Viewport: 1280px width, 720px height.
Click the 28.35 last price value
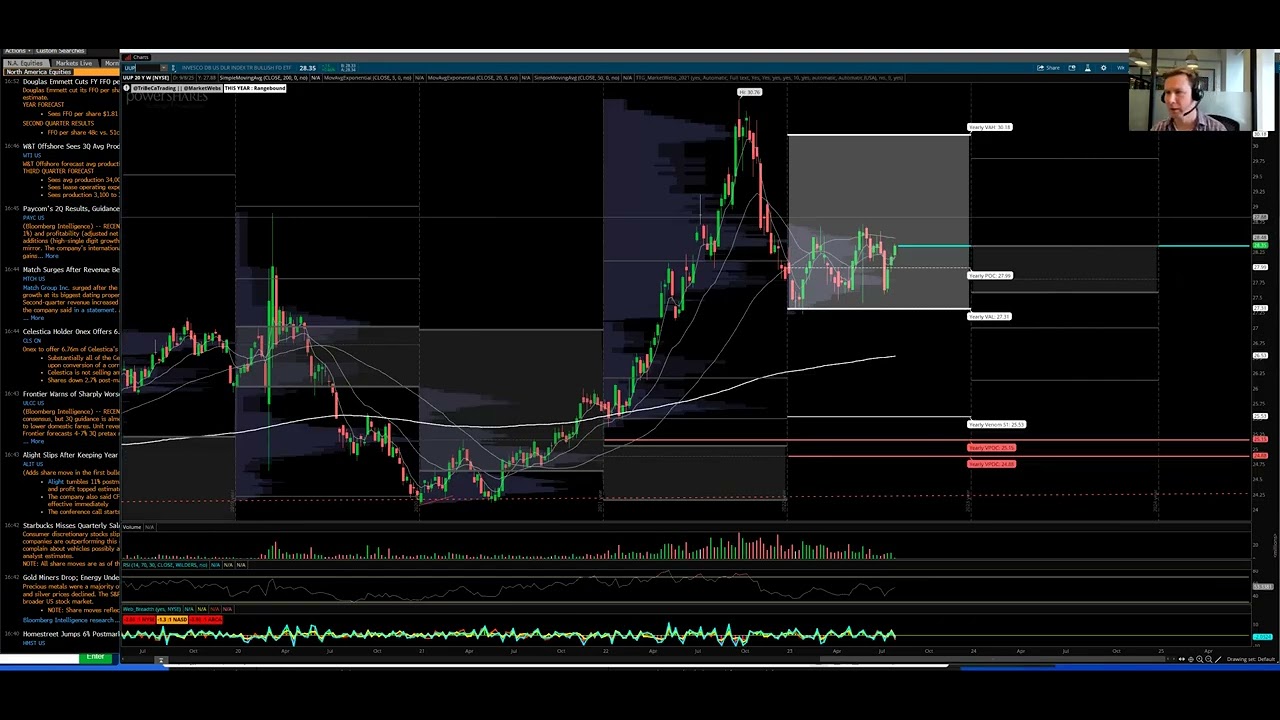click(307, 68)
